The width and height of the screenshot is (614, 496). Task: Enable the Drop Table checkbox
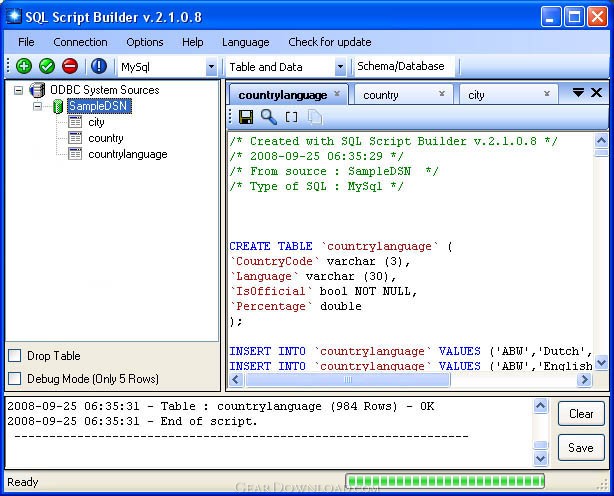[x=14, y=355]
